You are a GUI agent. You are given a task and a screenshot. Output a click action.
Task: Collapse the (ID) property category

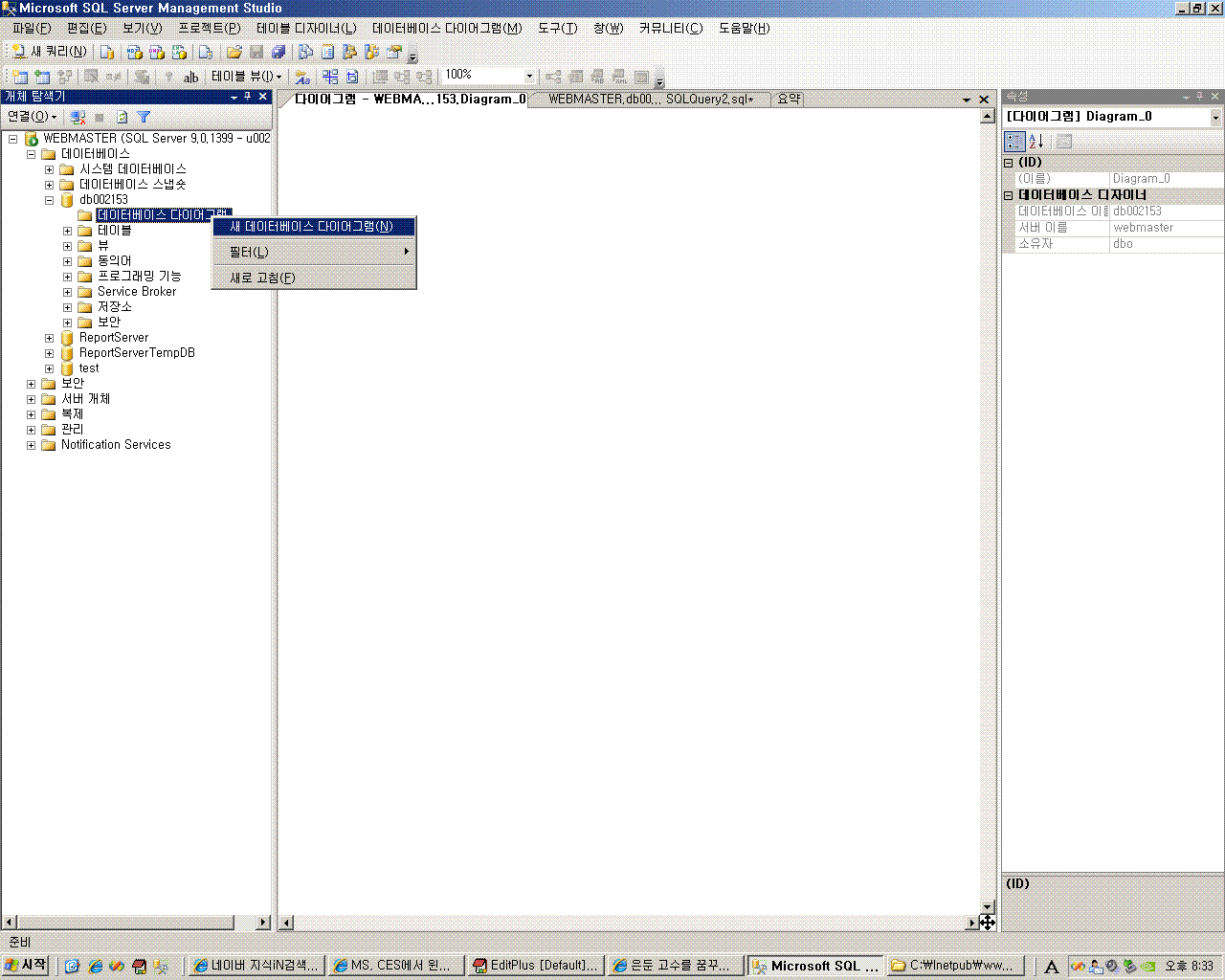click(1008, 163)
